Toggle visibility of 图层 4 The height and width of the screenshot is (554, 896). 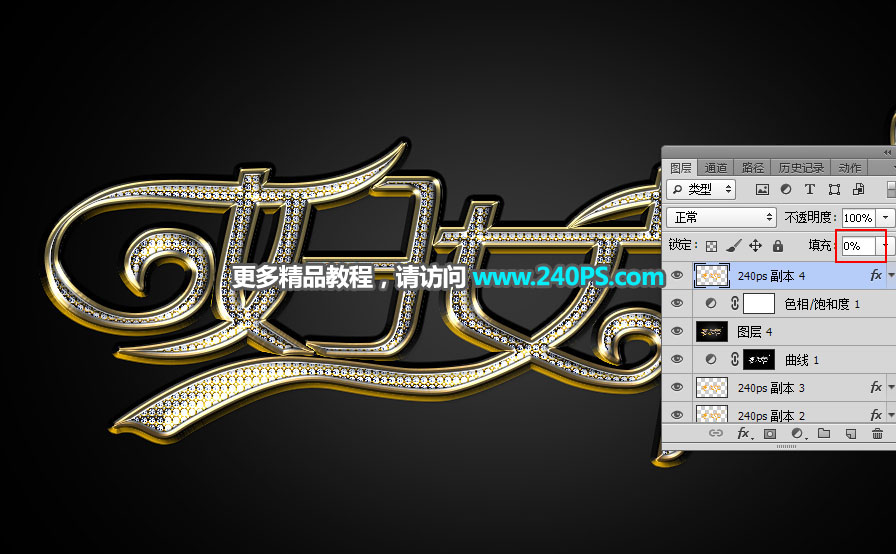click(x=677, y=331)
